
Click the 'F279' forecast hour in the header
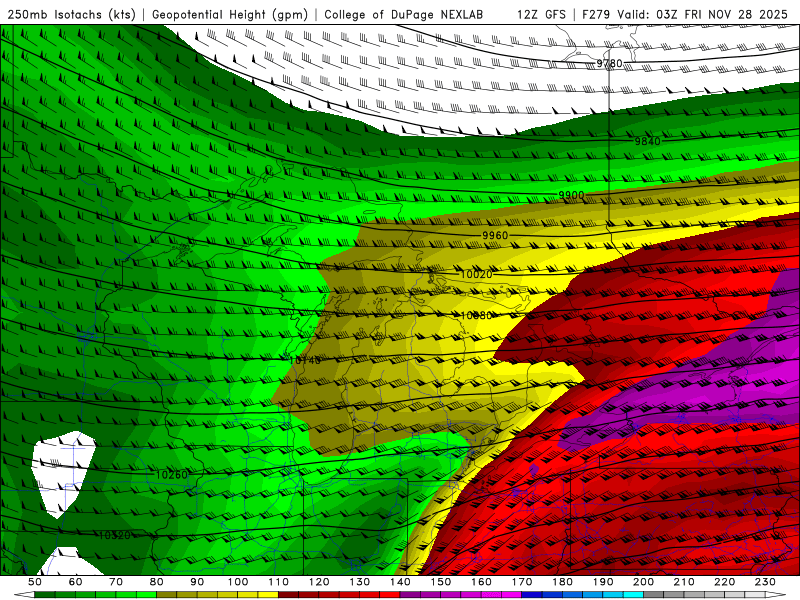pyautogui.click(x=596, y=14)
